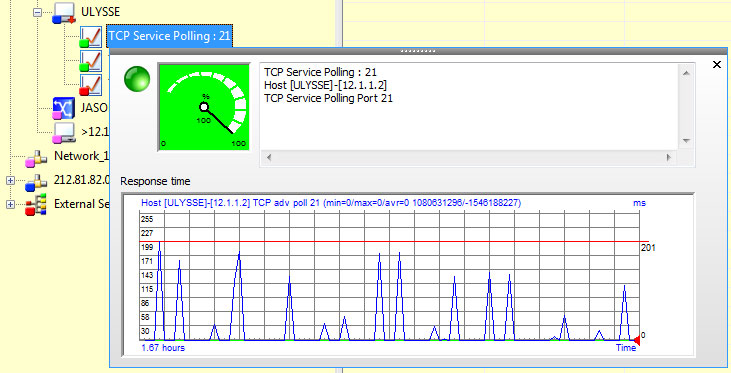Viewport: 731px width, 373px height.
Task: Click the 'TCP Service Polling : 21' description heading
Action: point(320,72)
